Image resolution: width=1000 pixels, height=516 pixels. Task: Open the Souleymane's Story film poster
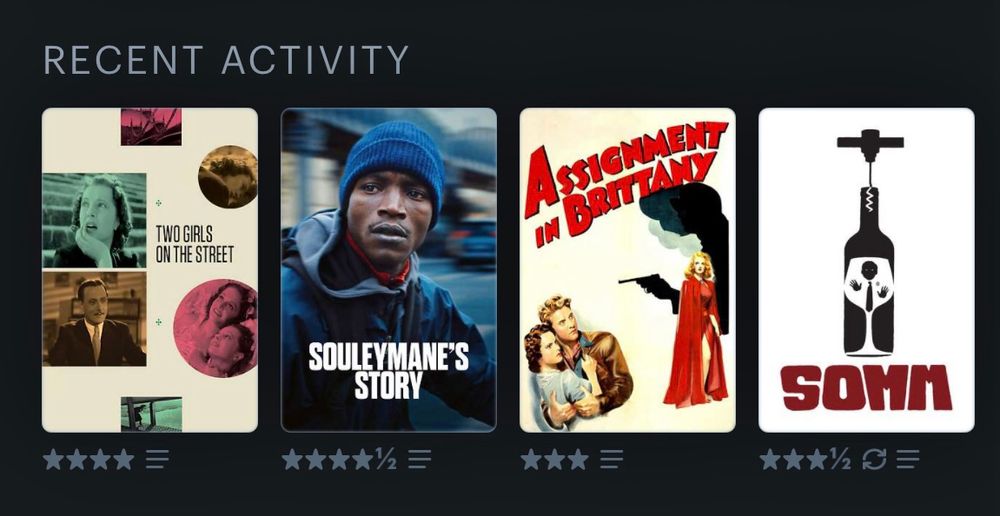(388, 270)
